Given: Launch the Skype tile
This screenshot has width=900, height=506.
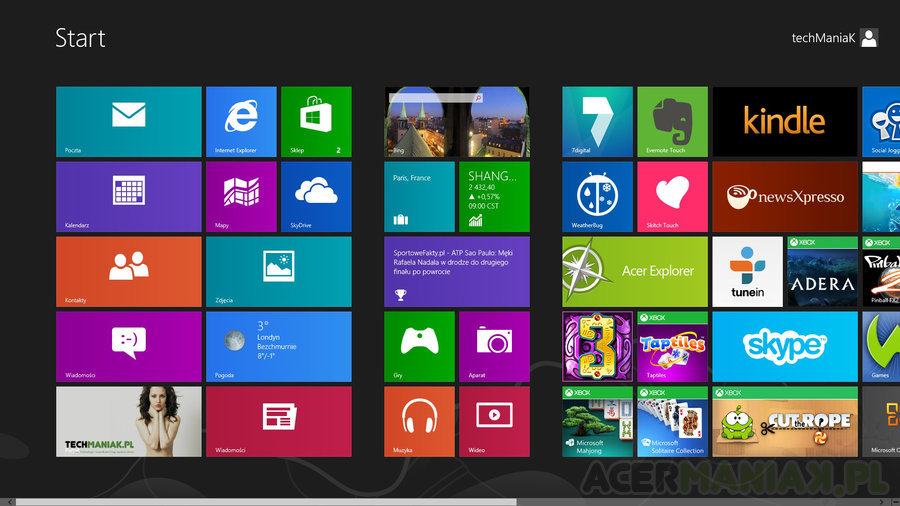Looking at the screenshot, I should point(785,347).
